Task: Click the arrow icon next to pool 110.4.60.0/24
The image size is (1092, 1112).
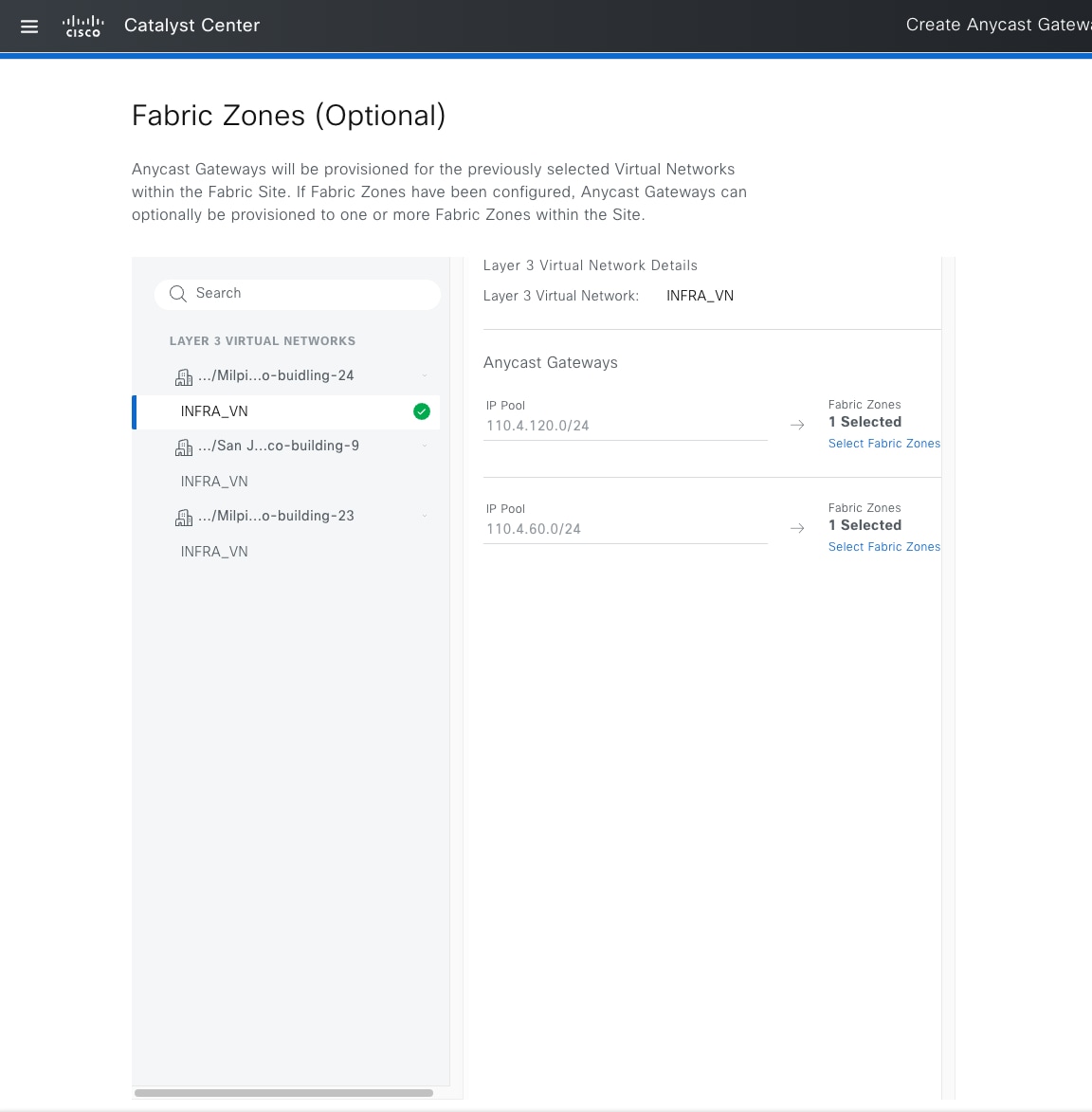Action: tap(796, 528)
